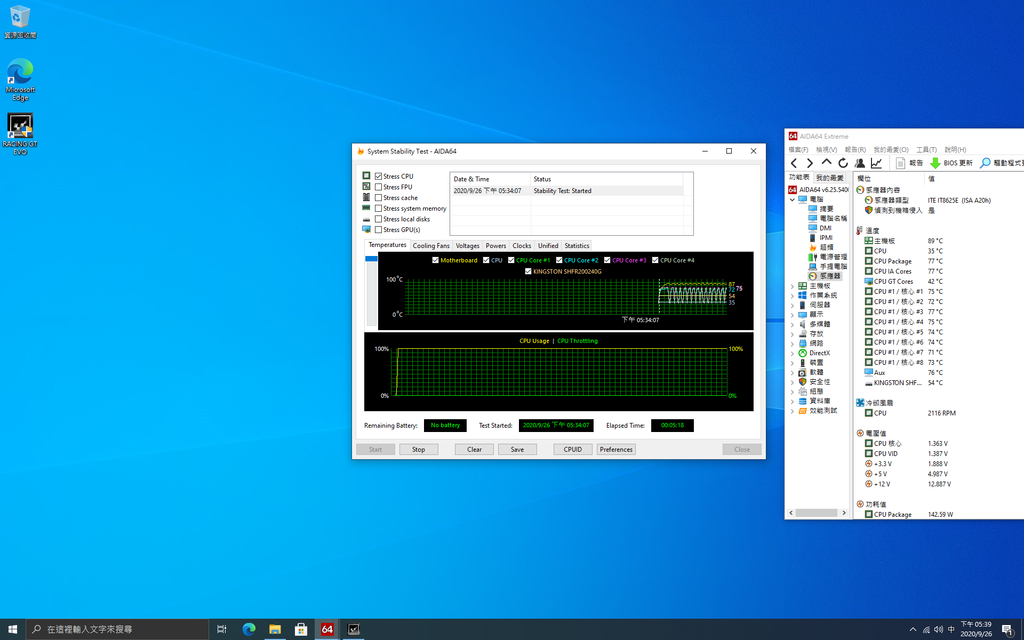Select 電源管理 power management tree item
The image size is (1024, 640).
coord(827,257)
